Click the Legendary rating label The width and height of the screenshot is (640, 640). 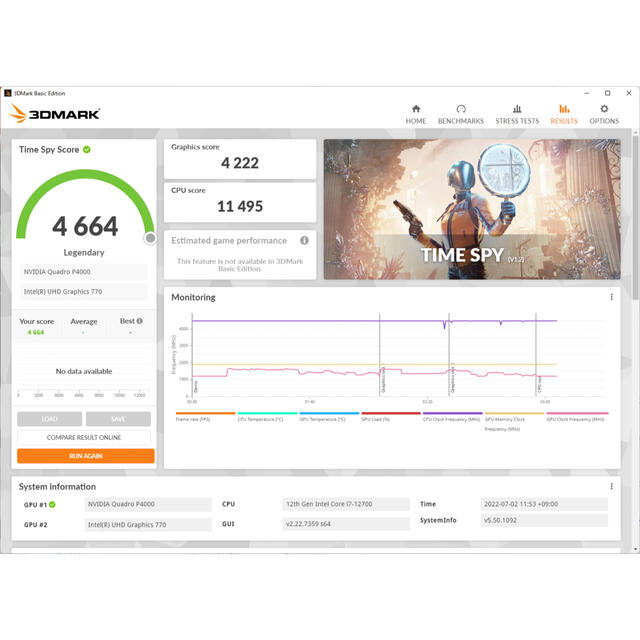(x=84, y=253)
